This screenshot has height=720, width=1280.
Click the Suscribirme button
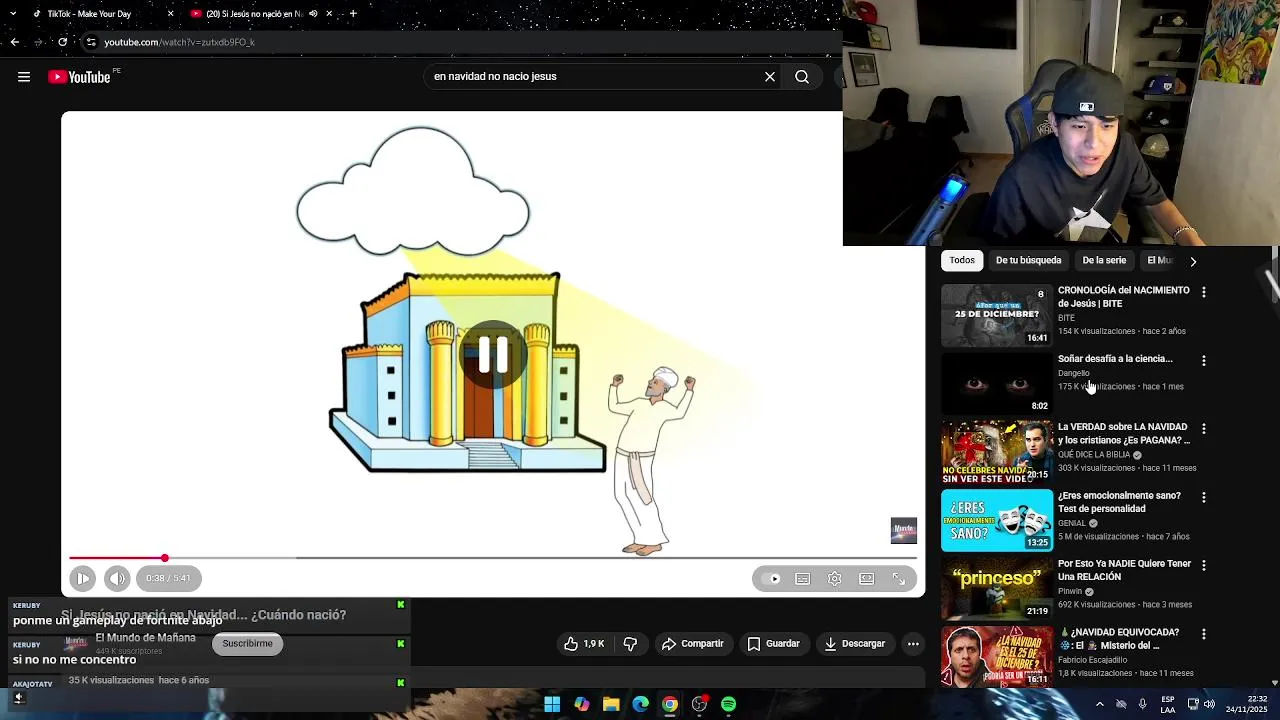point(248,644)
